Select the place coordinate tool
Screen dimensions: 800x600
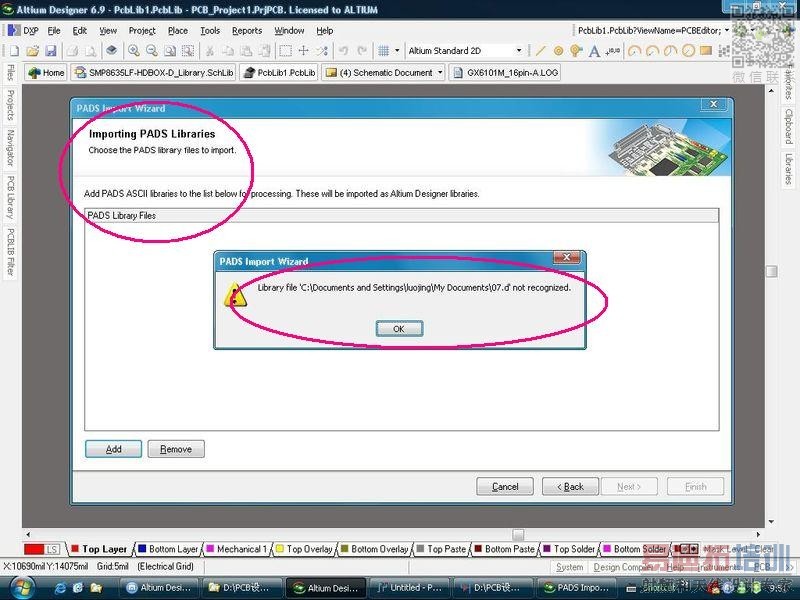tap(613, 51)
